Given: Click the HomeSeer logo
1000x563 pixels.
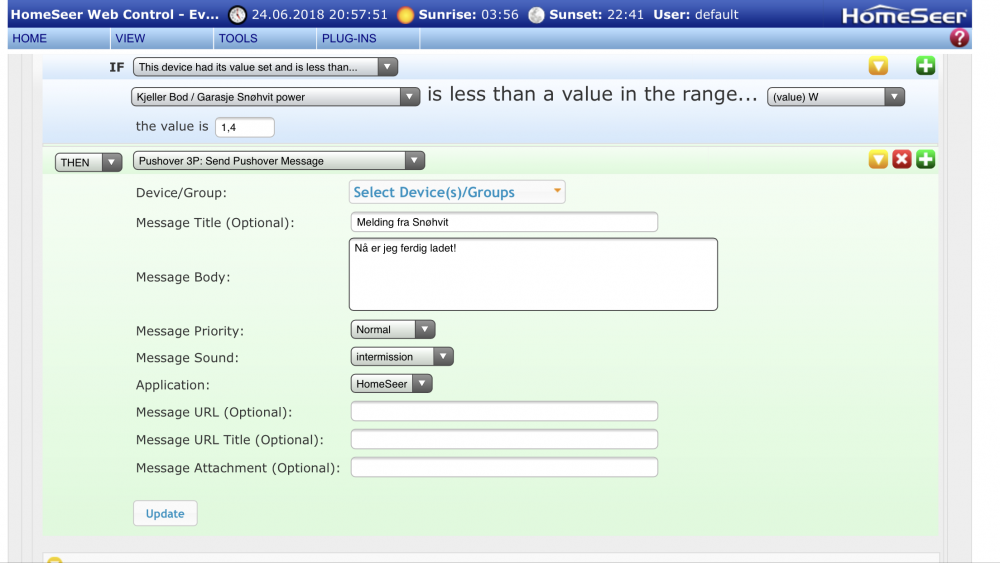Looking at the screenshot, I should (904, 15).
